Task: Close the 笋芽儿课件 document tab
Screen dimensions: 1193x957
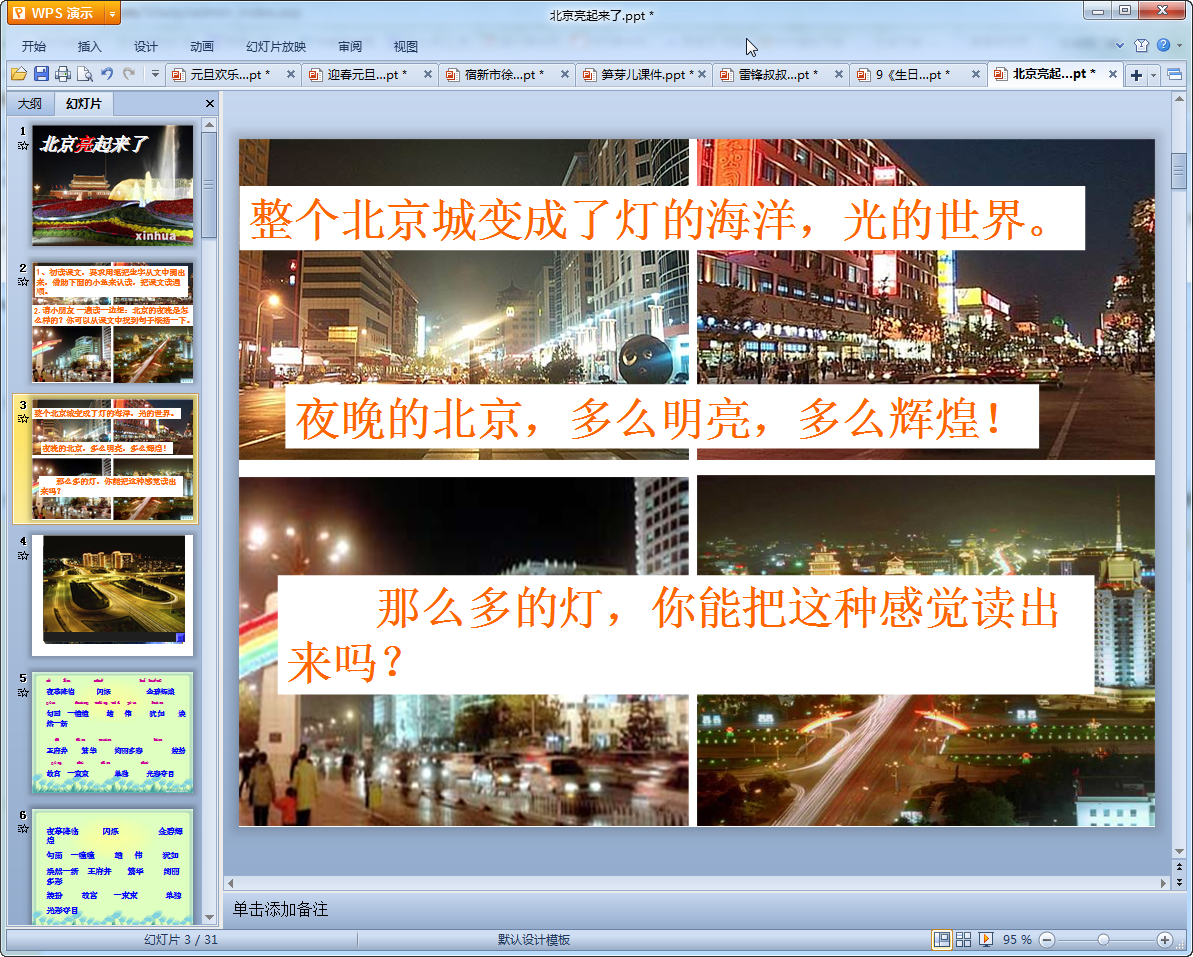Action: pyautogui.click(x=701, y=75)
